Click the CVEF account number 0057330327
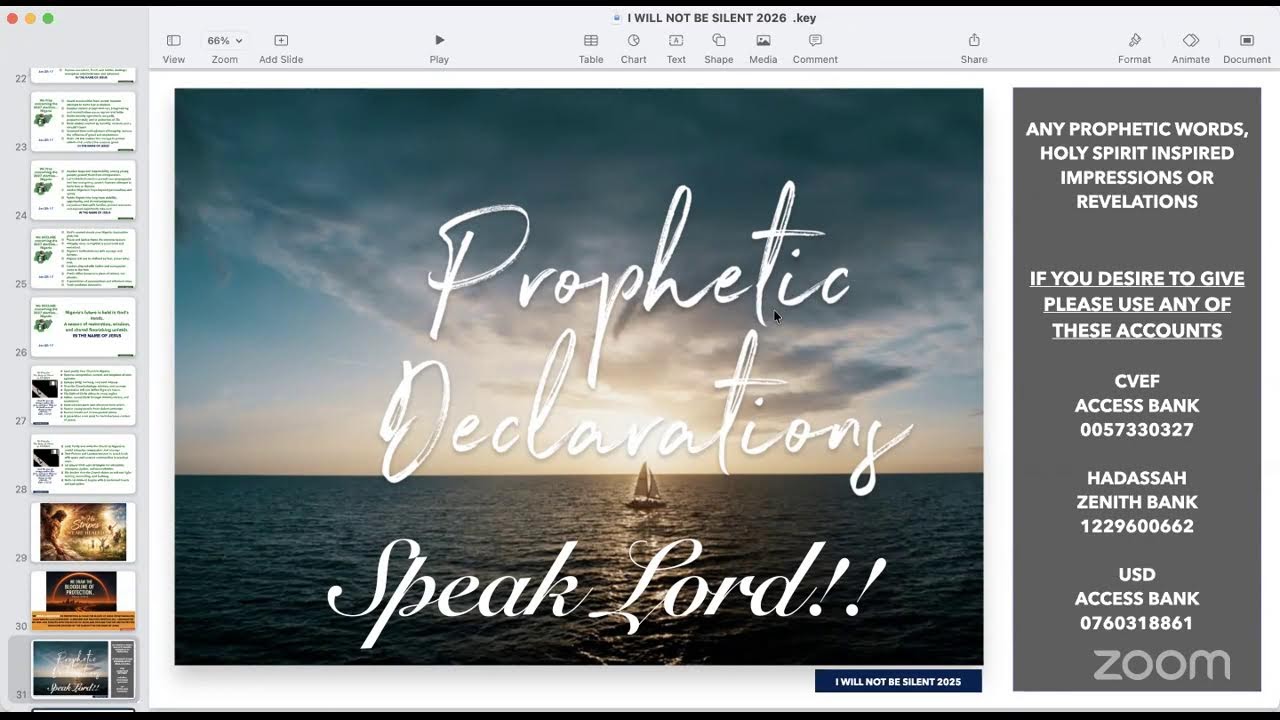The height and width of the screenshot is (720, 1280). tap(1137, 430)
